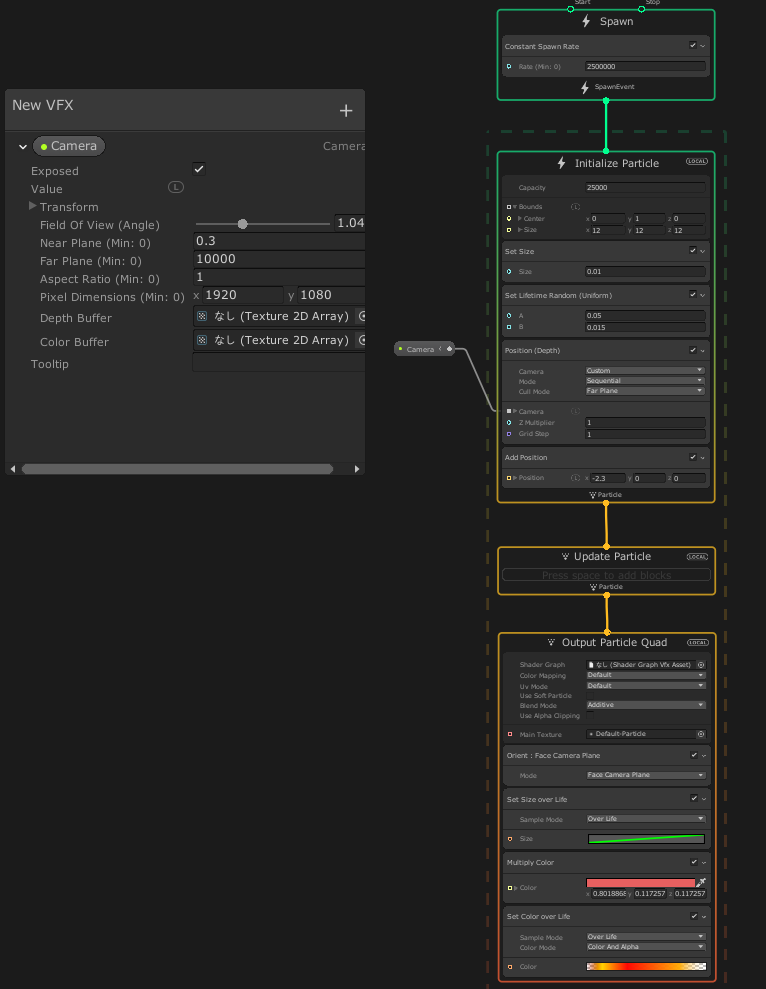
Task: Collapse the Bounds foldout in Initialize Particle
Action: [515, 206]
